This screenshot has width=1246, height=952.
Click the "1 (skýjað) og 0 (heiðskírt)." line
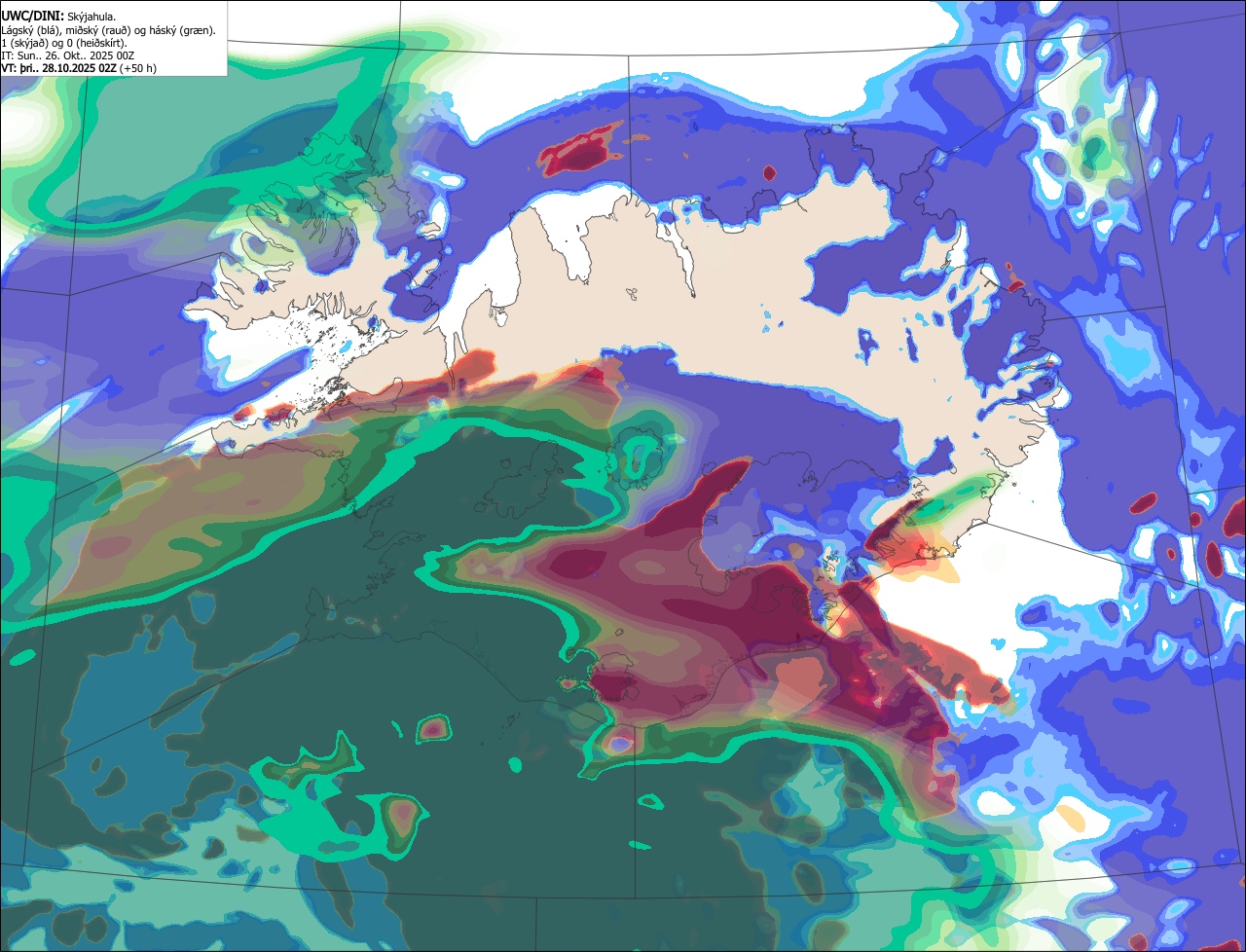64,43
